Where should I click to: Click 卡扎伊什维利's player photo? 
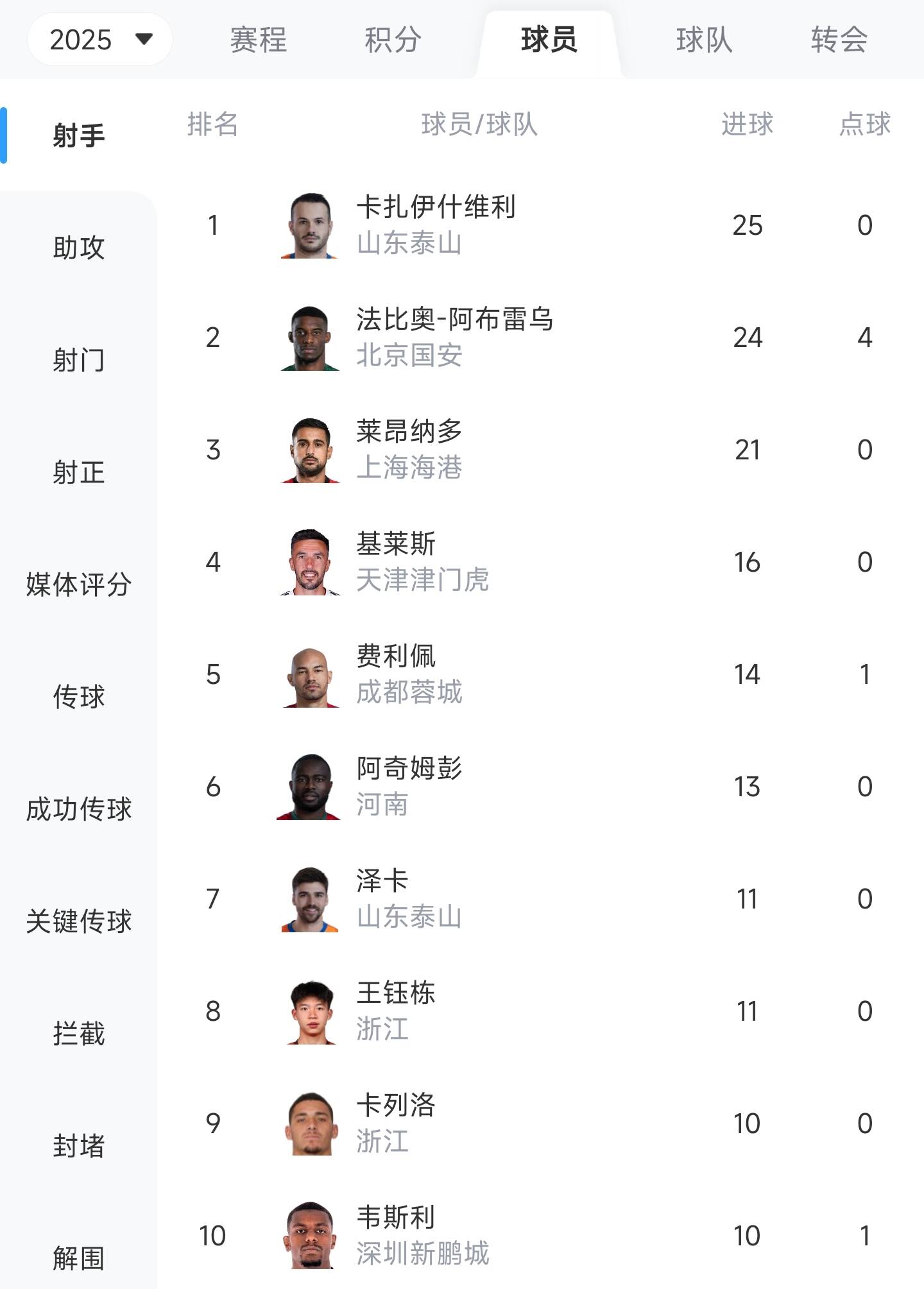click(x=310, y=226)
